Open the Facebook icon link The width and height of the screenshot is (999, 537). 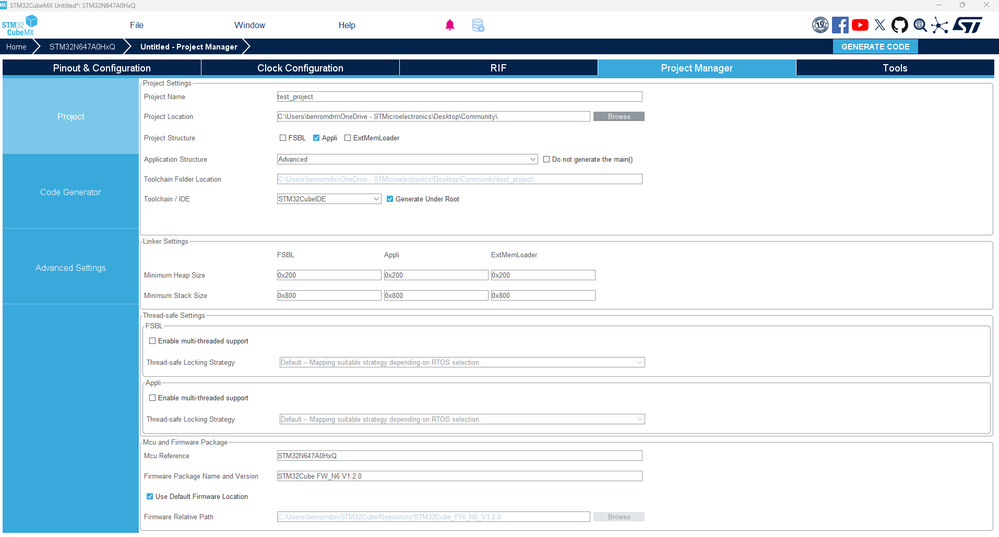(840, 25)
